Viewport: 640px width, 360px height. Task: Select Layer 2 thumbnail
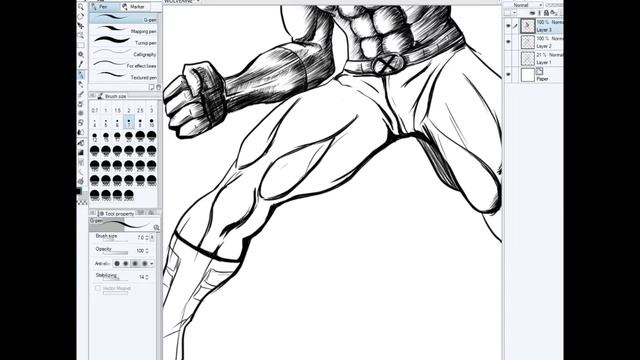528,42
